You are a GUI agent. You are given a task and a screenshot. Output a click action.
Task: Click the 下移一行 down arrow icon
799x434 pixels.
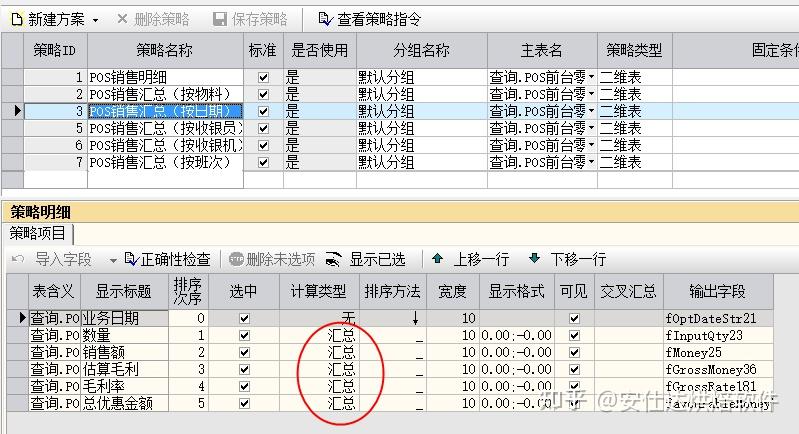click(x=534, y=258)
